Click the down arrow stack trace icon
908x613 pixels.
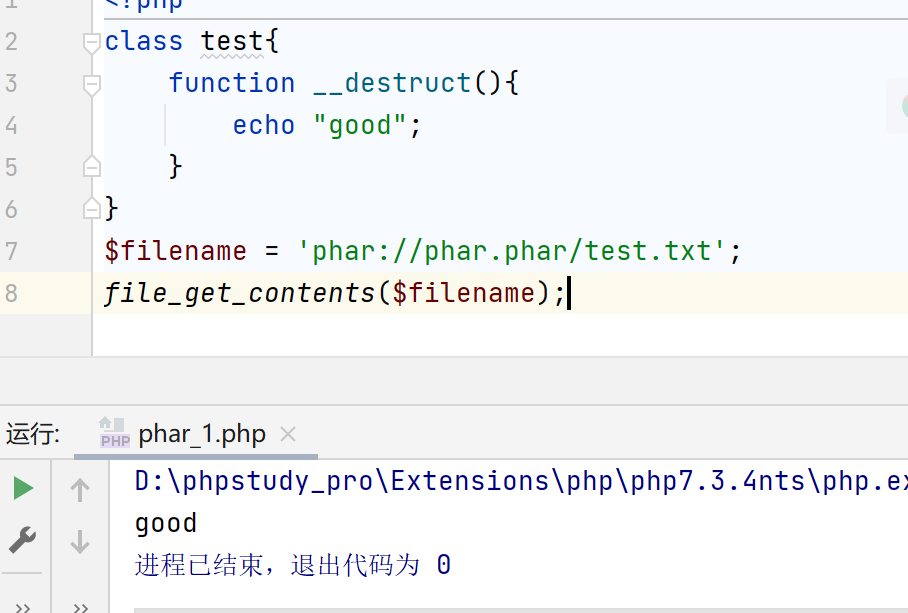[x=80, y=542]
